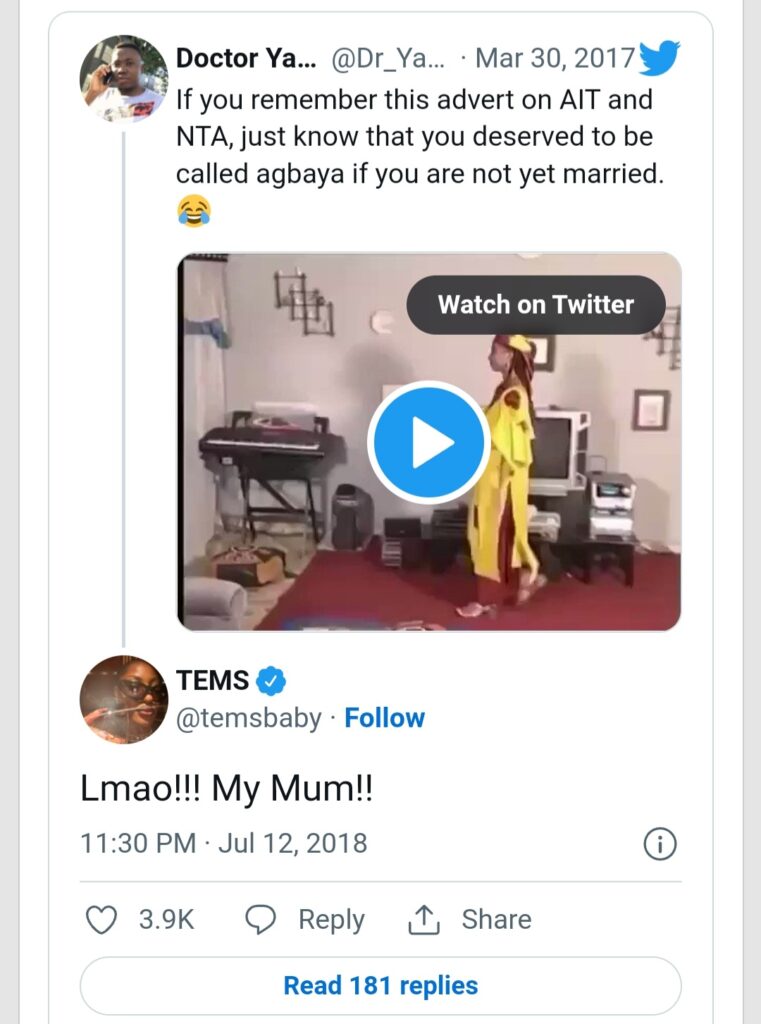Image resolution: width=761 pixels, height=1024 pixels.
Task: Click the Twitter bird logo icon
Action: [659, 57]
